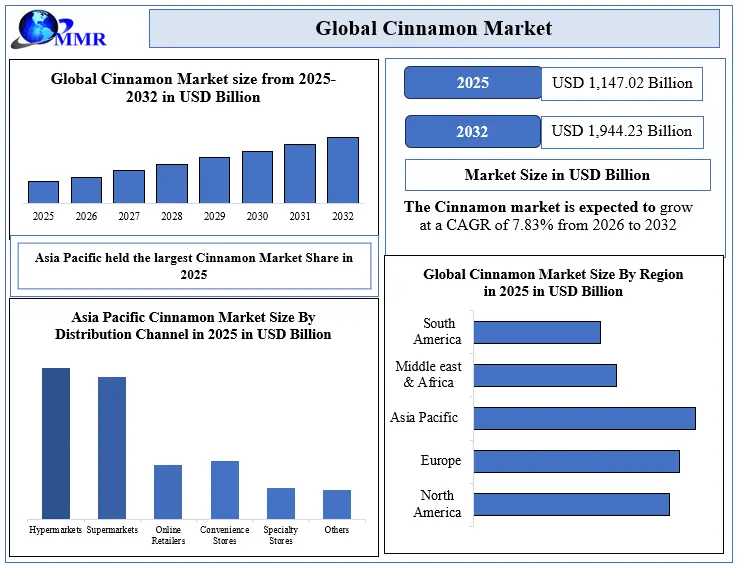
Task: Select the Asia Pacific region bar
Action: 584,418
